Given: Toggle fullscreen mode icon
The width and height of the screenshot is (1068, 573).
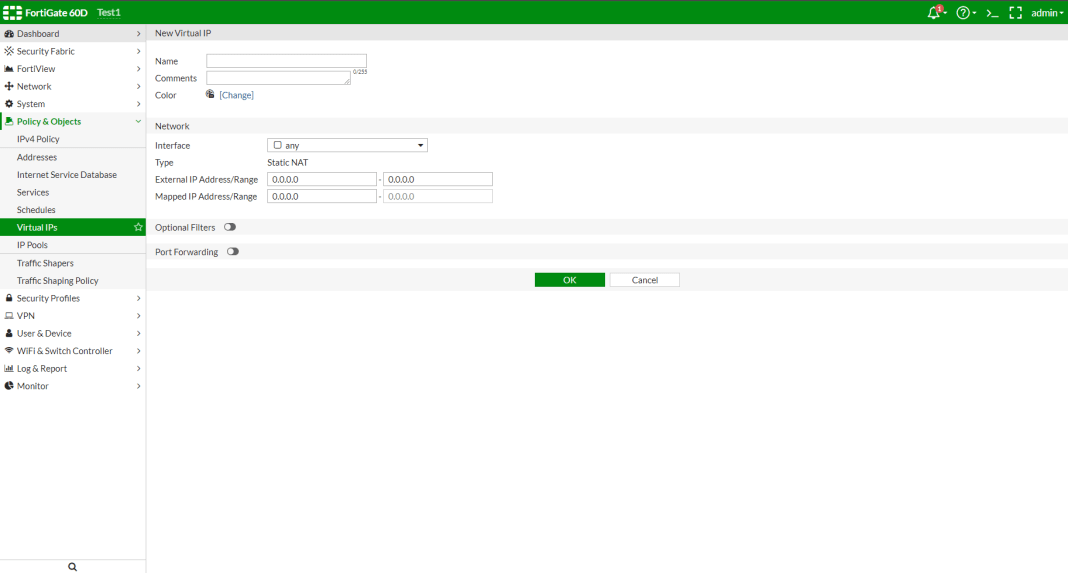Looking at the screenshot, I should (x=1015, y=13).
